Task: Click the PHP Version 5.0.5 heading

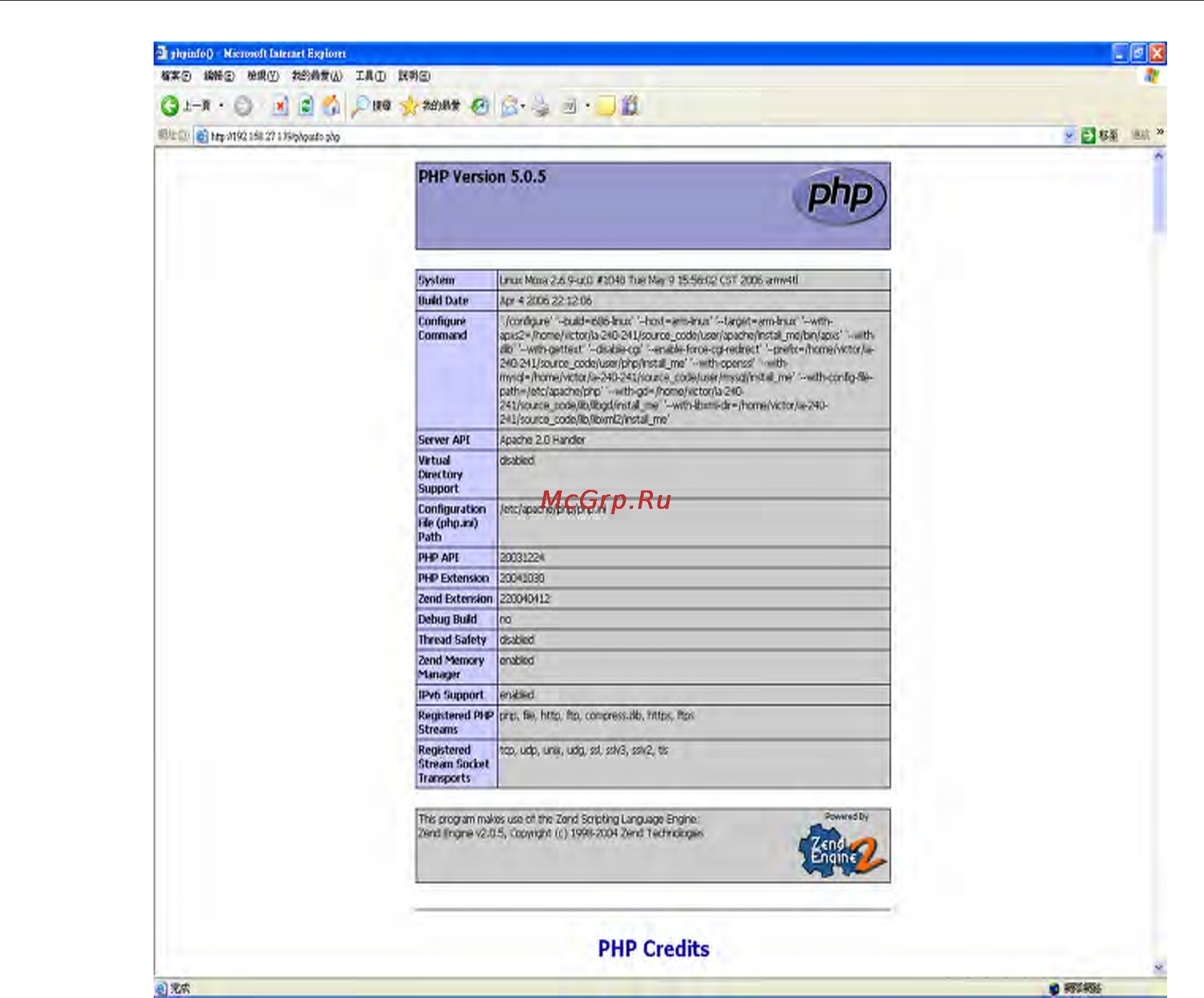Action: click(482, 177)
